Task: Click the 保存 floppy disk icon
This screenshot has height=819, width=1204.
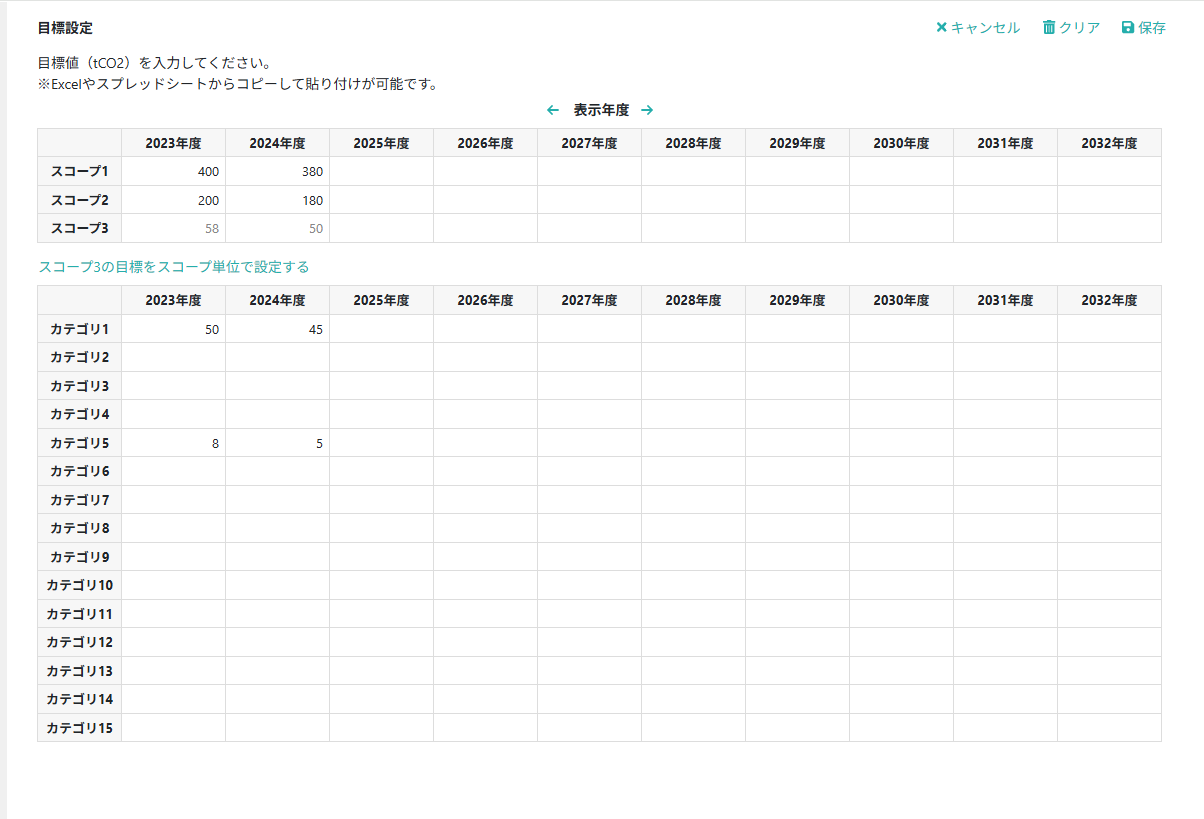Action: pyautogui.click(x=1128, y=27)
